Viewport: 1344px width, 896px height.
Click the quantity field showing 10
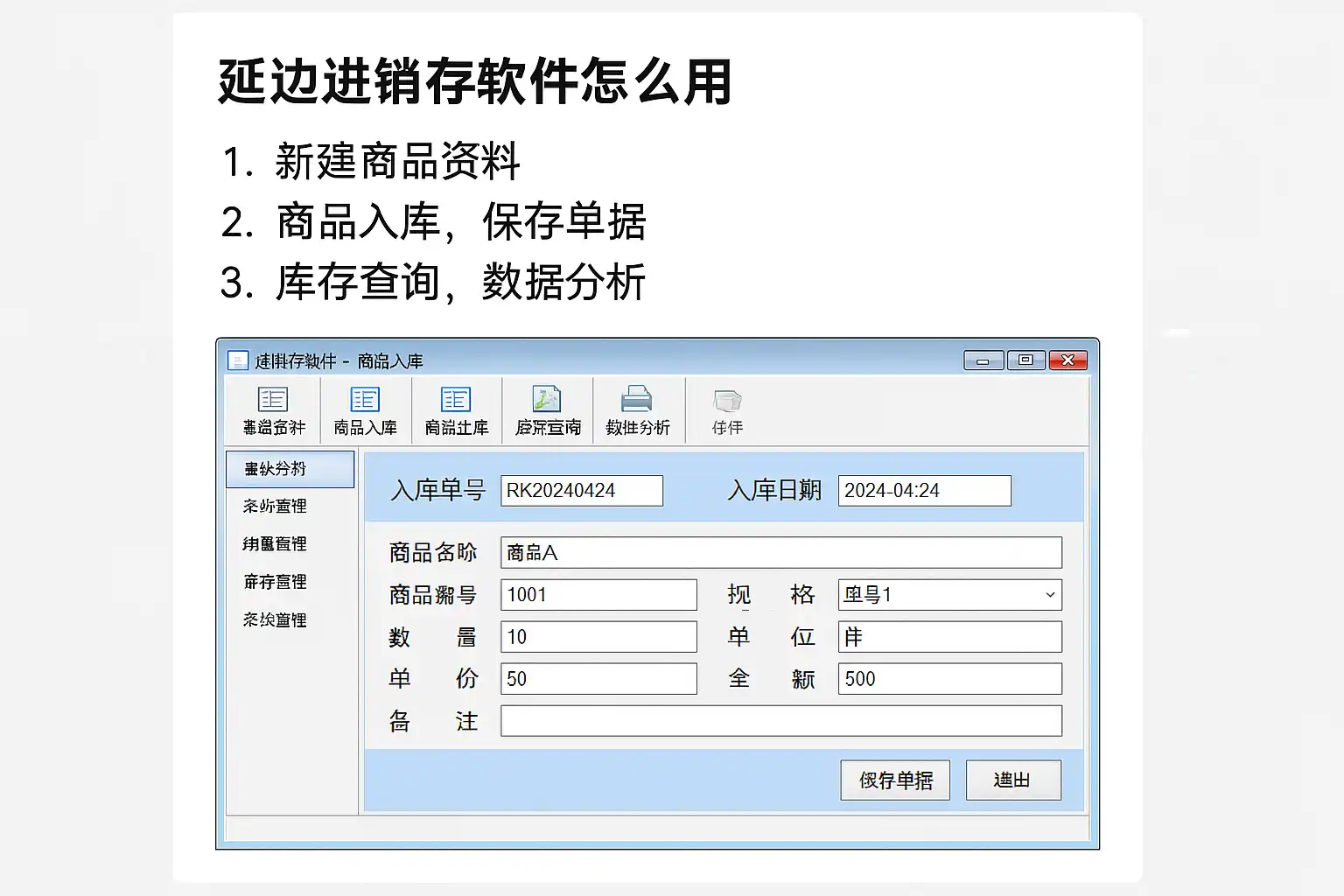coord(598,637)
